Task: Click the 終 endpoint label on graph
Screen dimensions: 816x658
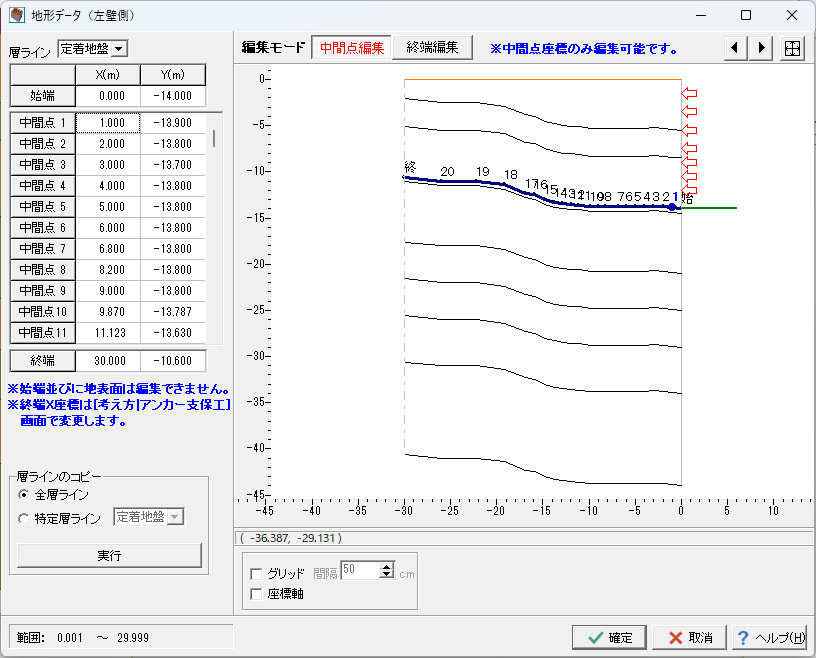Action: [410, 167]
